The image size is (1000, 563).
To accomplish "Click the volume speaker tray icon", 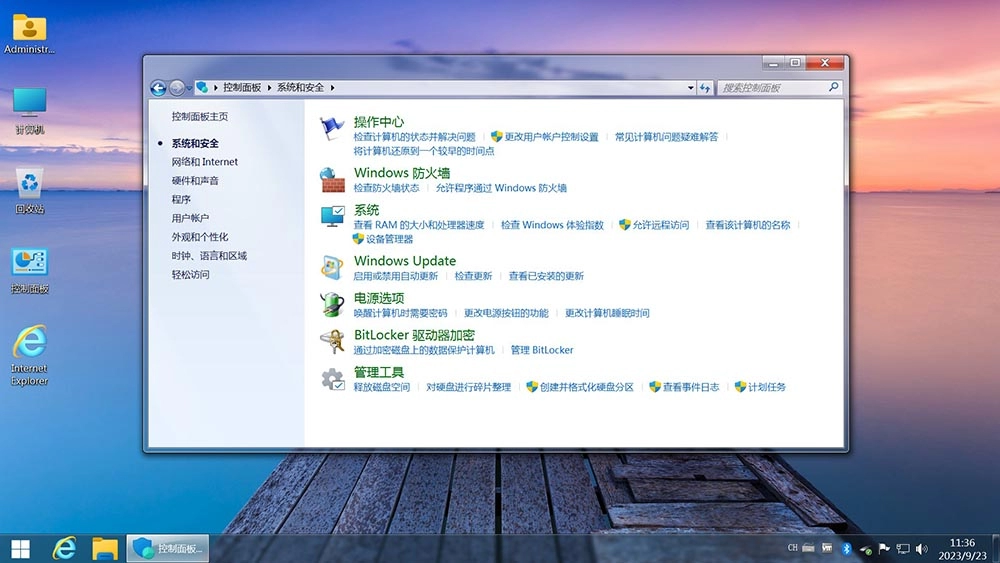I will (x=922, y=548).
